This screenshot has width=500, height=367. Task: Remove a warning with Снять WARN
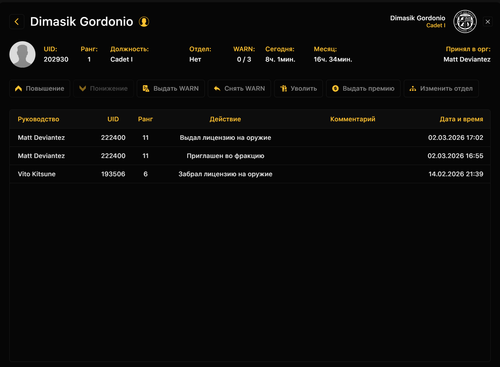click(239, 89)
